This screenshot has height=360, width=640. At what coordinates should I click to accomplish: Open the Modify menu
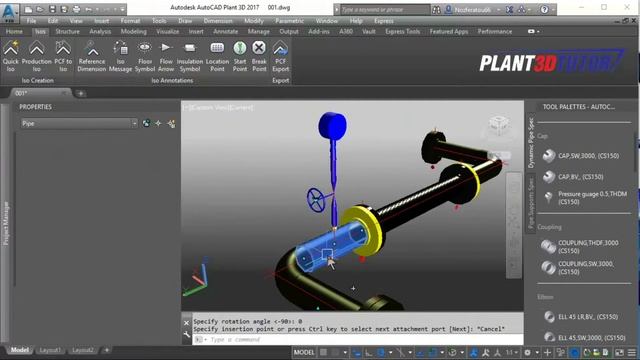coord(254,21)
